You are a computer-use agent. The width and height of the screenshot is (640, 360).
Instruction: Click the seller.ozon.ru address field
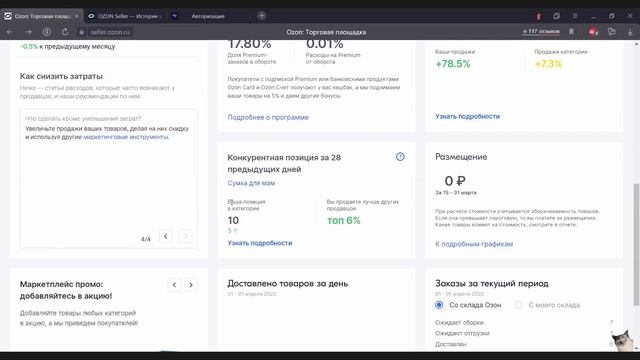[x=110, y=32]
